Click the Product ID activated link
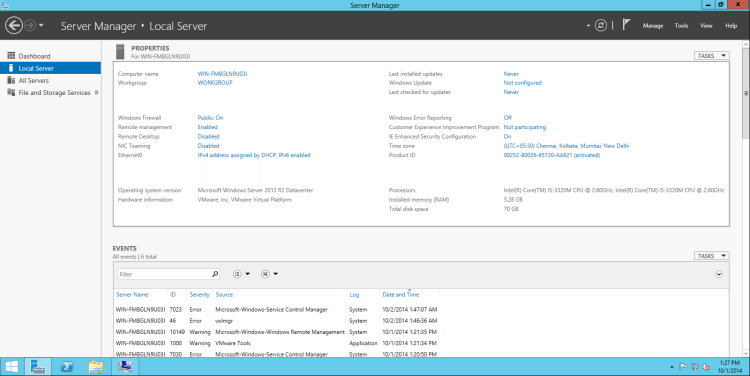Viewport: 750px width, 376px height. (x=551, y=155)
